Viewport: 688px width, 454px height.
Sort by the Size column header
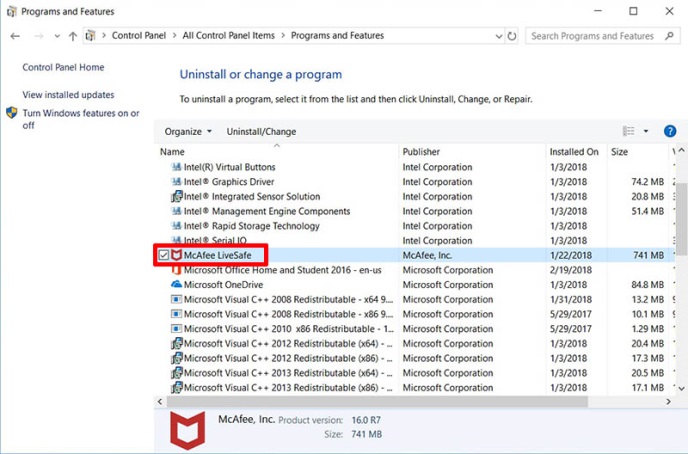tap(619, 152)
